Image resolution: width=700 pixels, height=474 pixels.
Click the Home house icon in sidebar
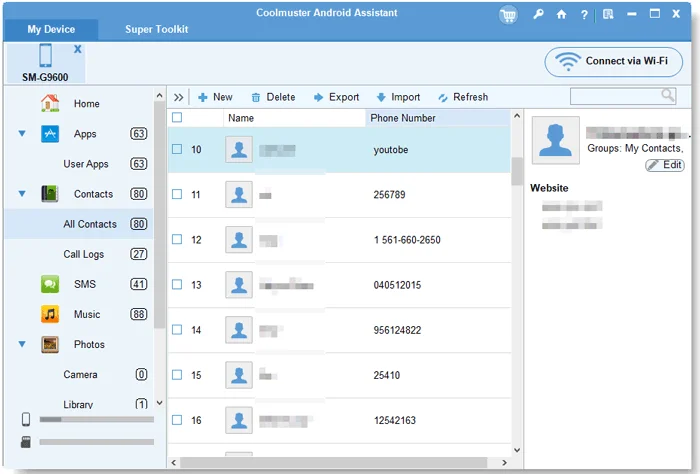click(50, 103)
